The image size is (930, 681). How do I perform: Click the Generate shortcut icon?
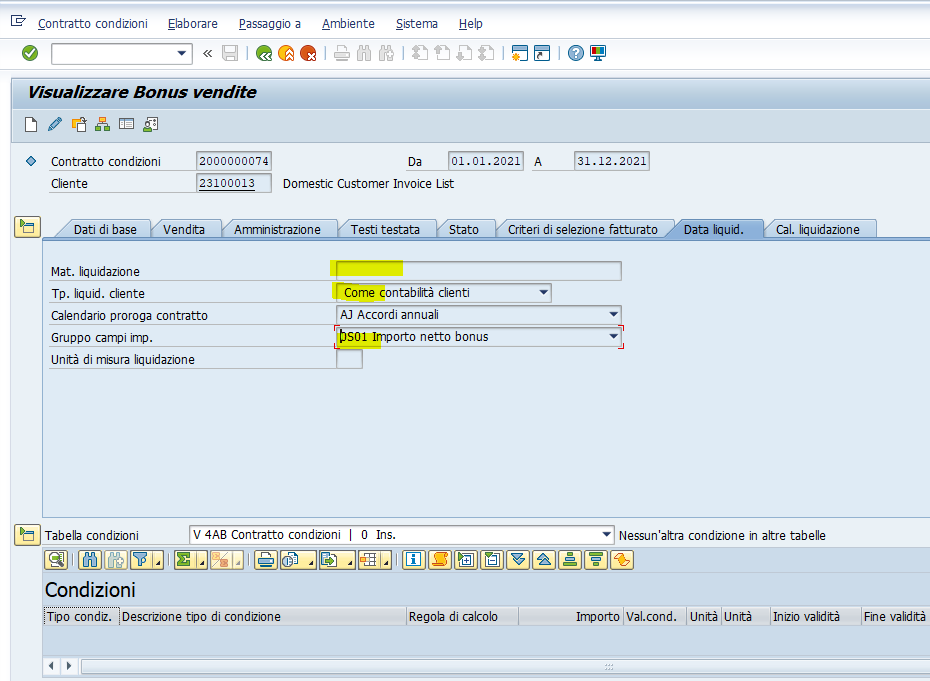click(542, 53)
